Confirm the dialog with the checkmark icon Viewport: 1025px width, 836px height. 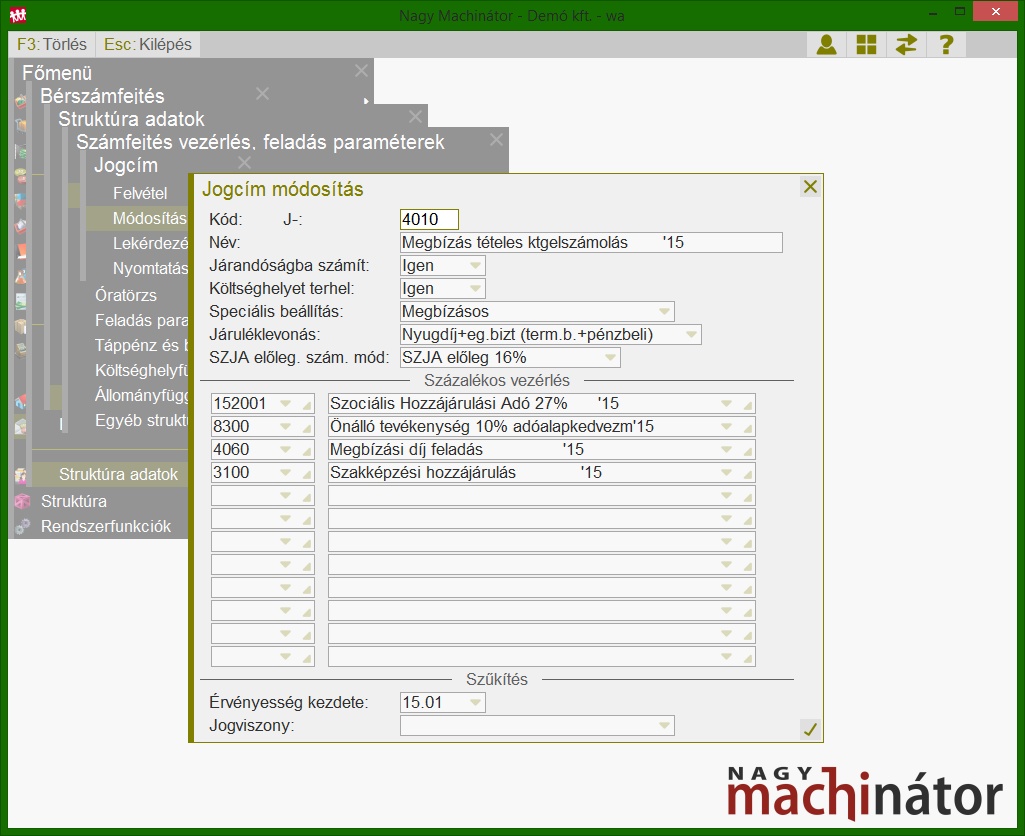pos(810,730)
